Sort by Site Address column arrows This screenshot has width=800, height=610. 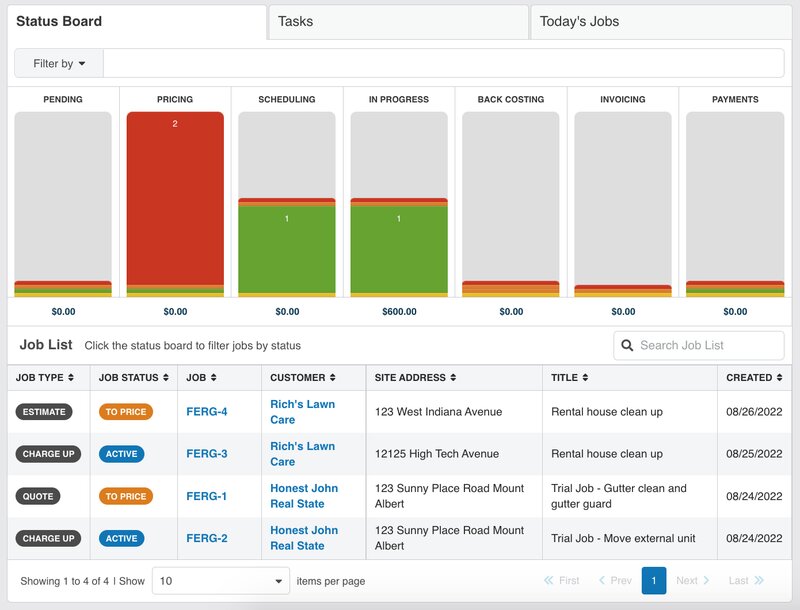point(453,377)
